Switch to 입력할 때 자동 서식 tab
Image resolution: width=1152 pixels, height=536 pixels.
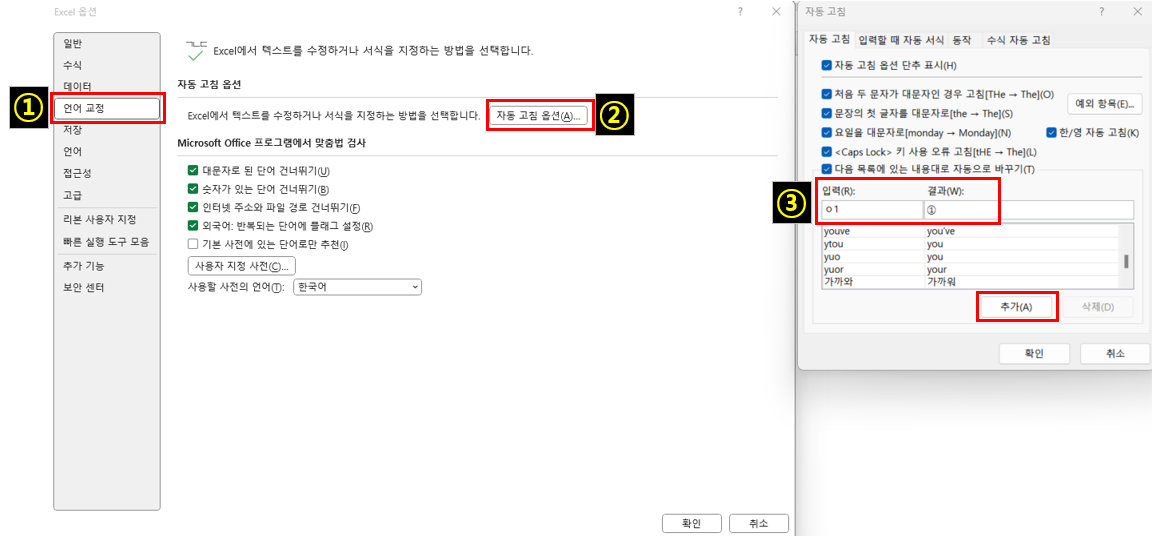[x=901, y=40]
